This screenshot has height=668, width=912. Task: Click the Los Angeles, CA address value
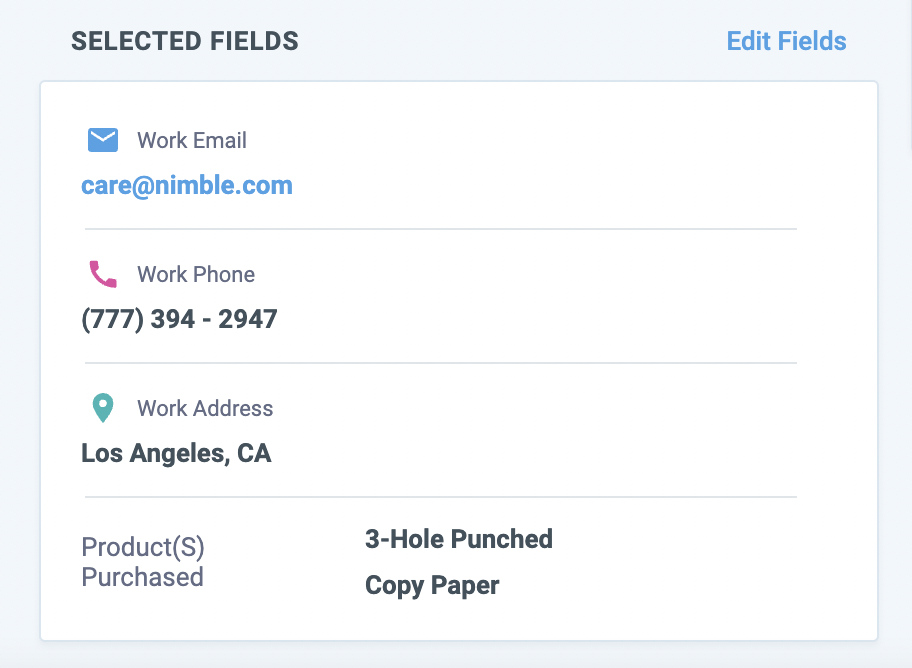pyautogui.click(x=176, y=453)
